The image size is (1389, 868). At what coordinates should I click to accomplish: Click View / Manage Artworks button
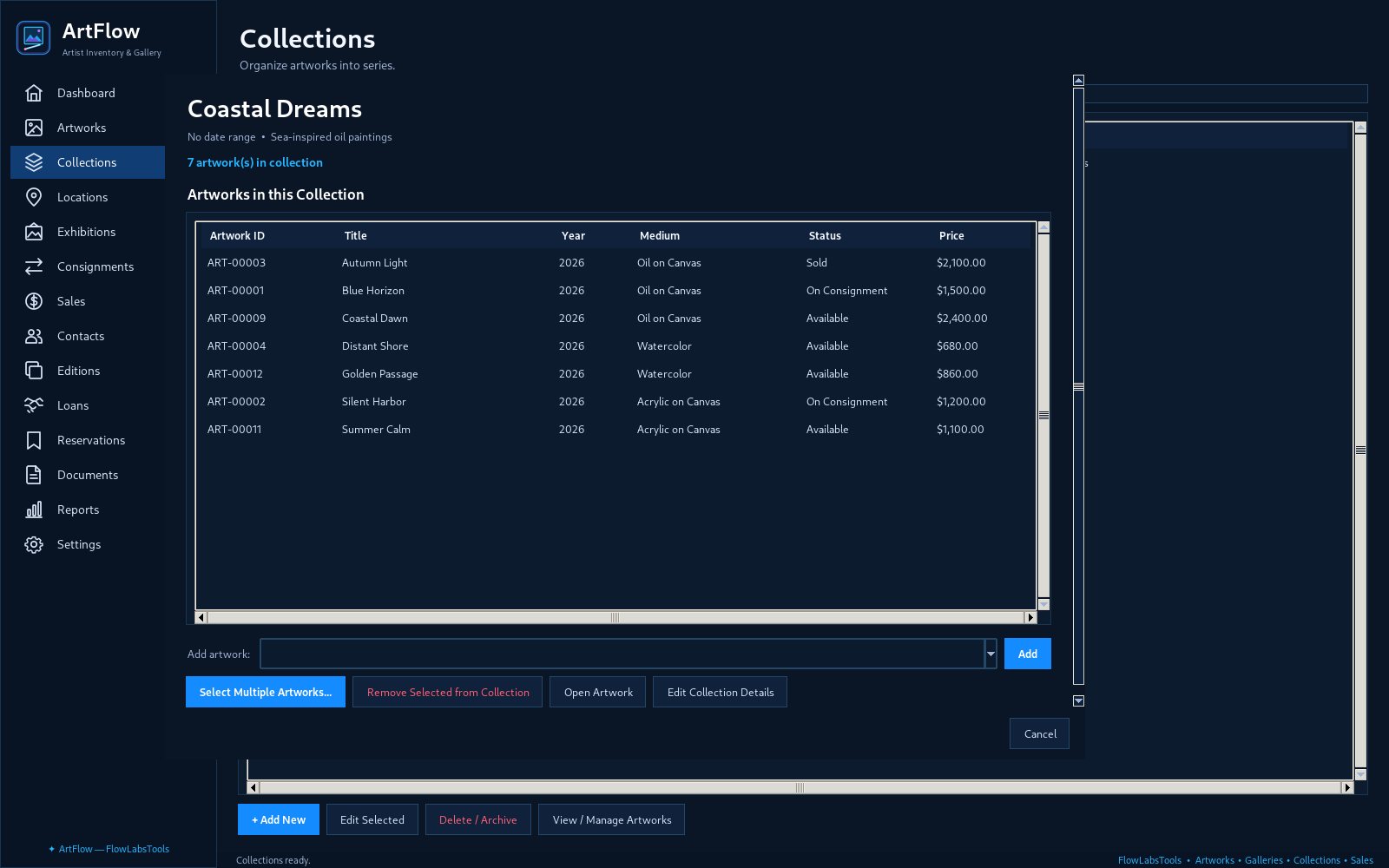(x=612, y=819)
